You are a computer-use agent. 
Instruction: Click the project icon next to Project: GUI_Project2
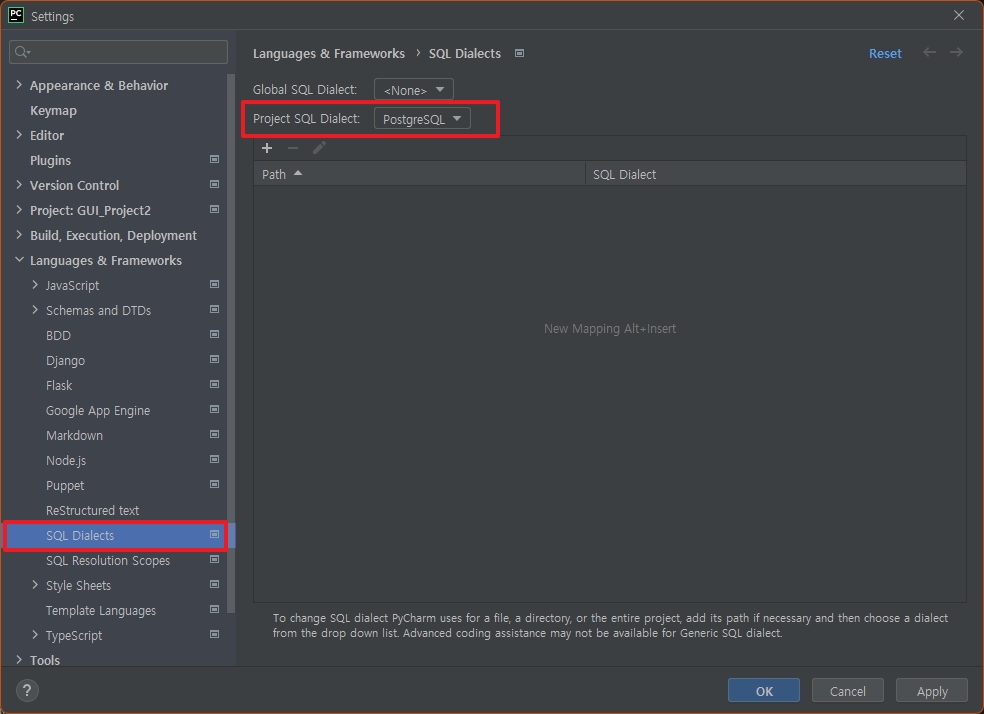[214, 210]
